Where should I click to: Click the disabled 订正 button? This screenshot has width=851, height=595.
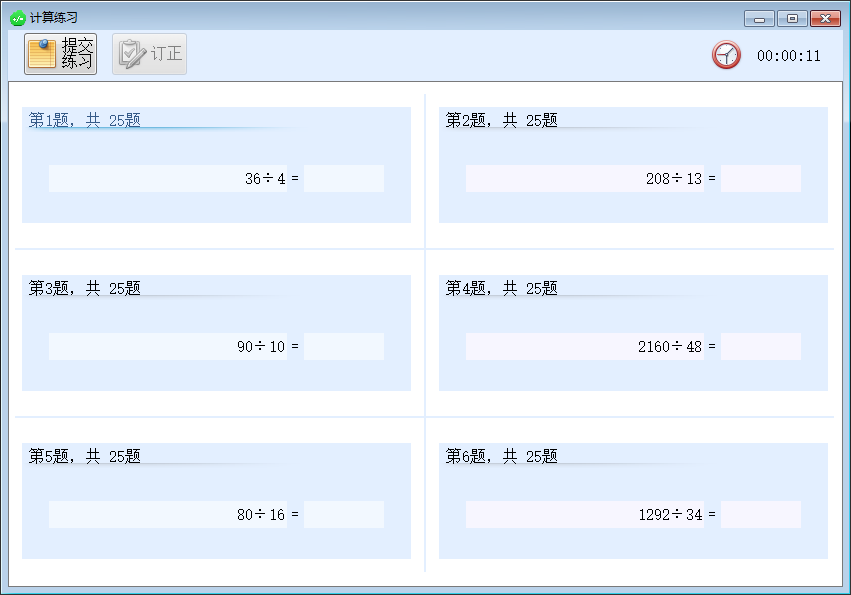(148, 53)
